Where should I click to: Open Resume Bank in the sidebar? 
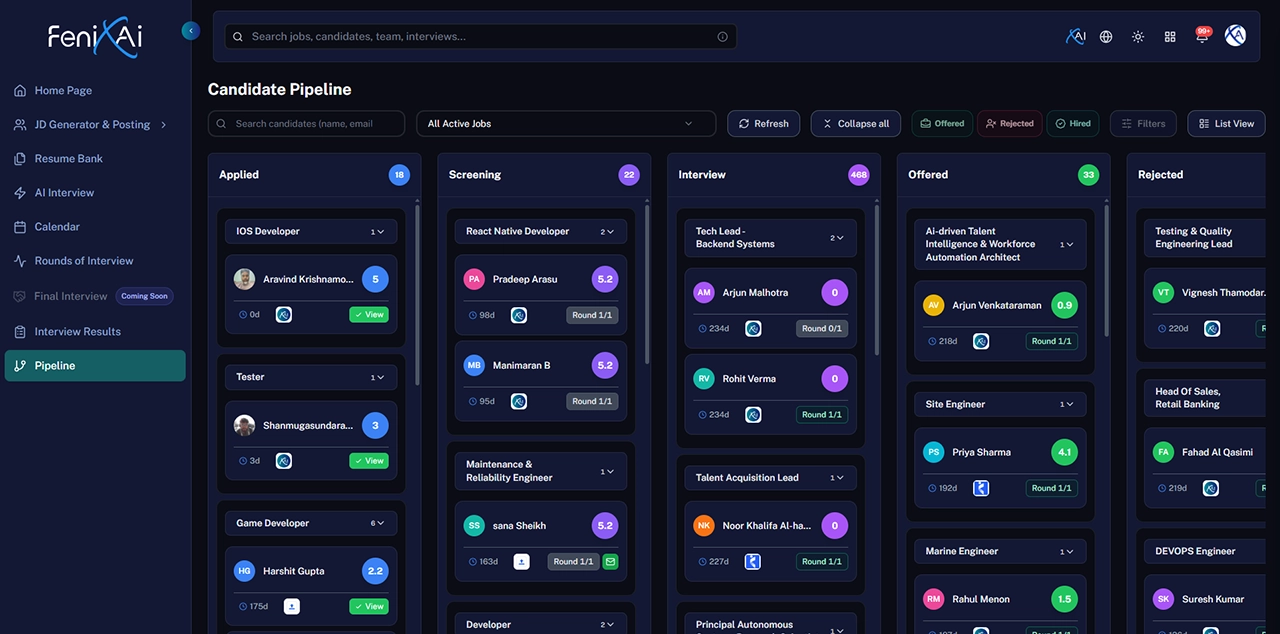68,159
